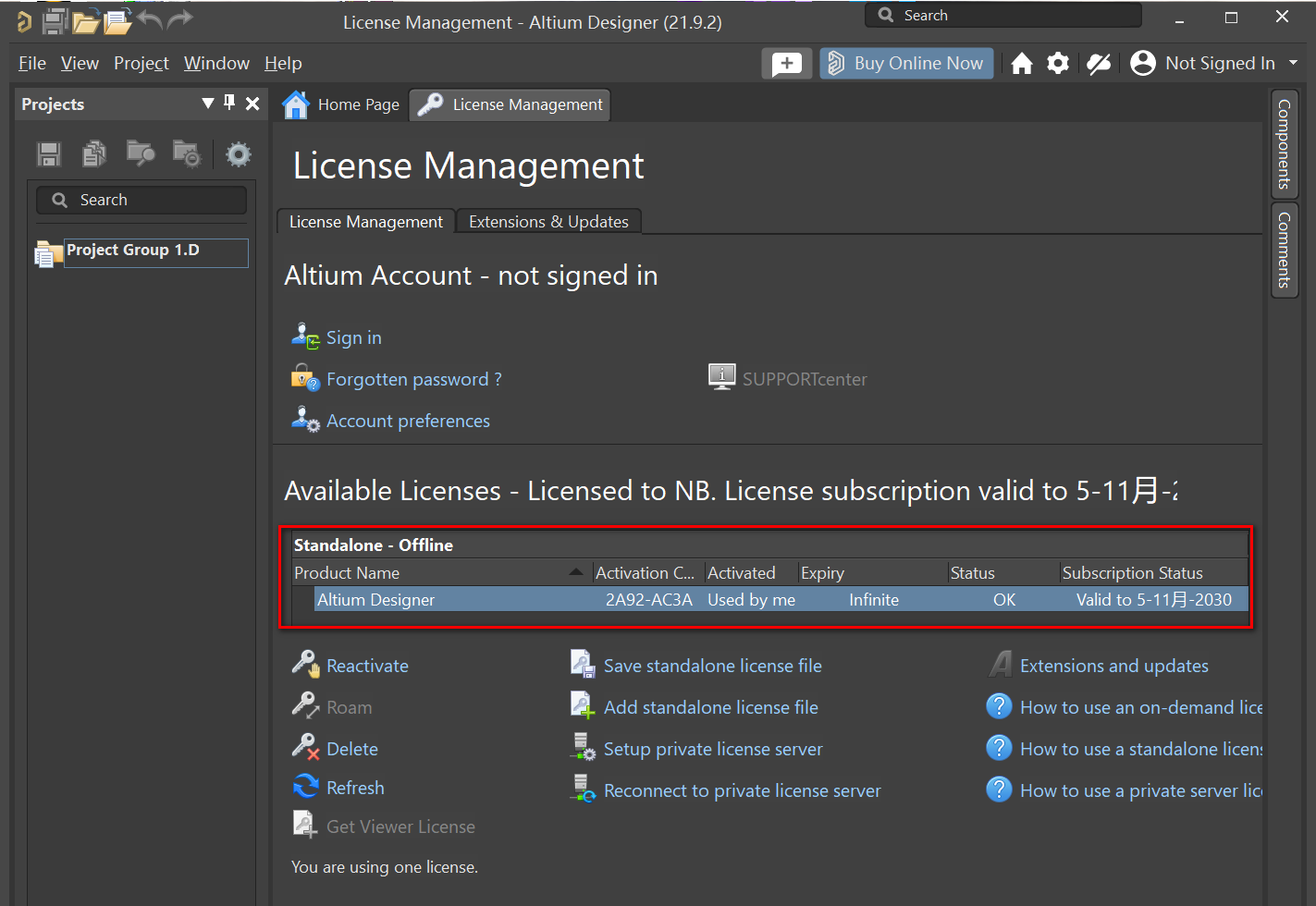Open the Window menu
The width and height of the screenshot is (1316, 906).
pos(216,63)
